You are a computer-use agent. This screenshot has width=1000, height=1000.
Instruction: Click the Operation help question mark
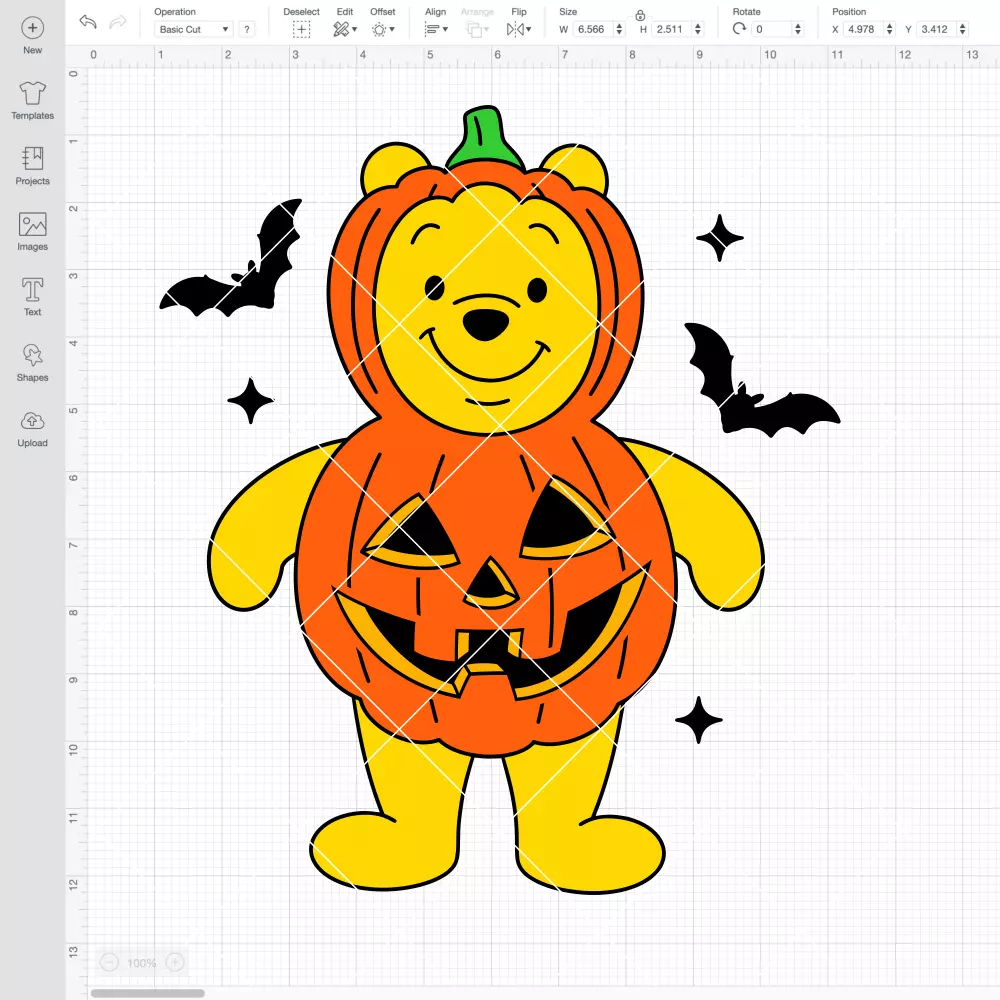click(247, 29)
